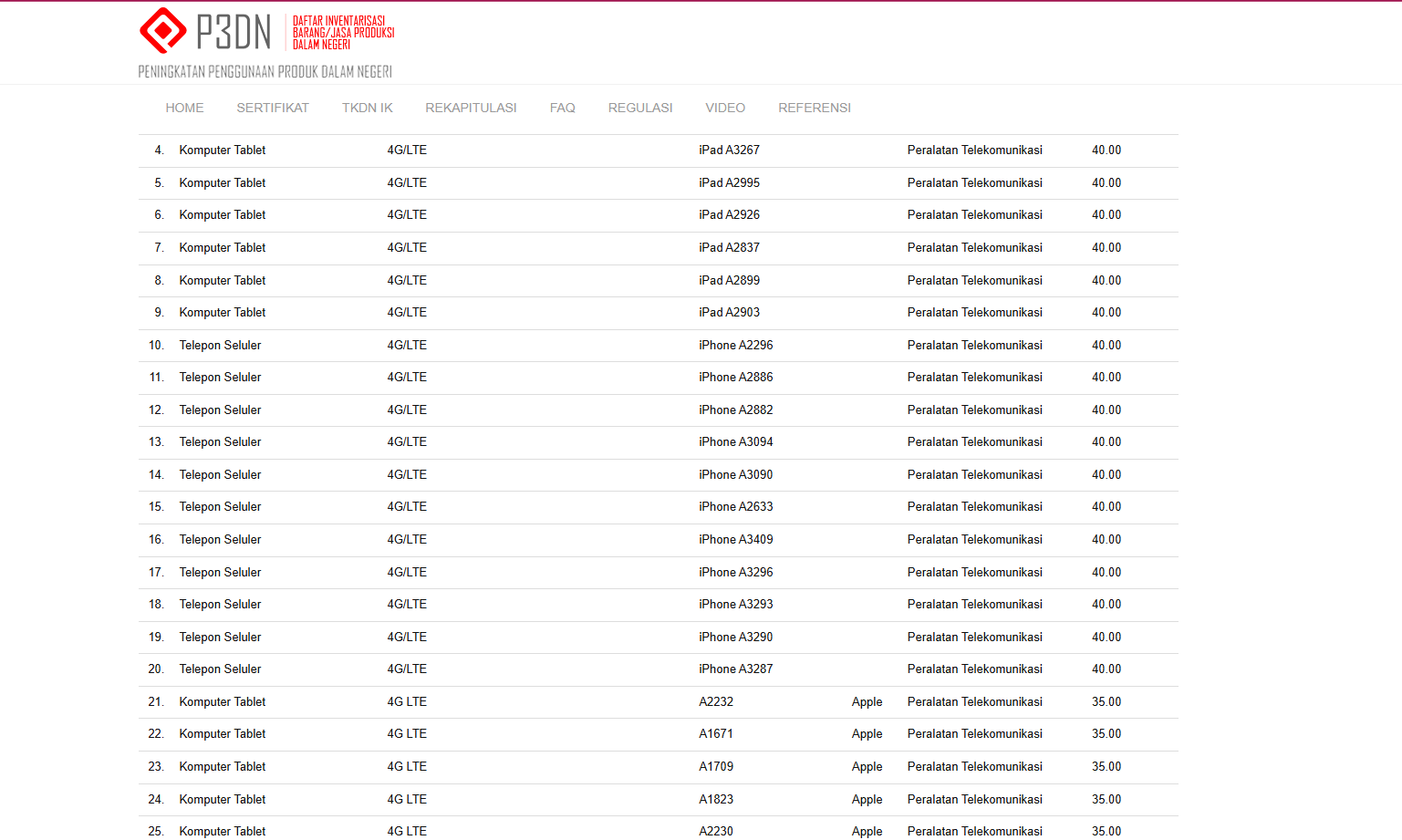The height and width of the screenshot is (840, 1402).
Task: Navigate to the REGULASI menu
Action: 640,108
